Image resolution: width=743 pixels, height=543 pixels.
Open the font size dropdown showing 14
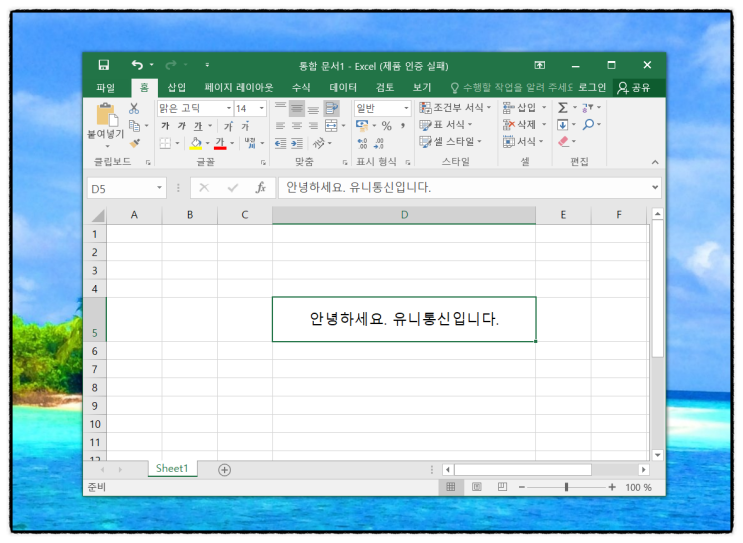(262, 109)
